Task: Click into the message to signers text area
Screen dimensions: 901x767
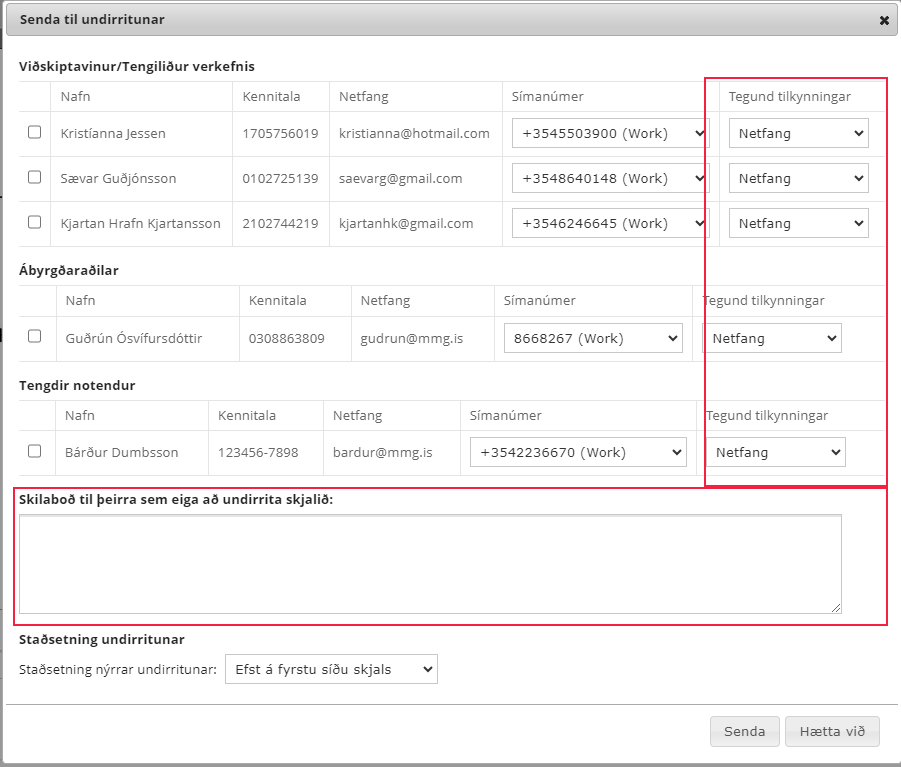Action: point(430,563)
